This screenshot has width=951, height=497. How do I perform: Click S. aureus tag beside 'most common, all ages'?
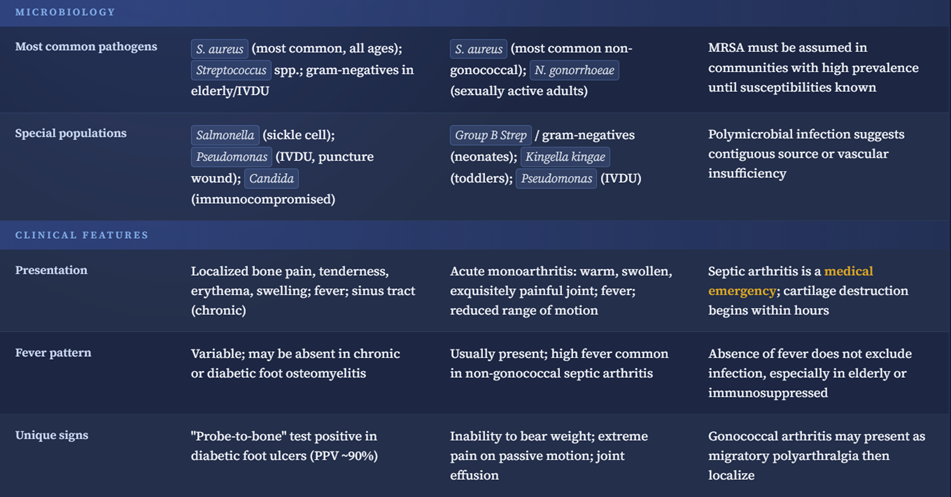point(219,48)
